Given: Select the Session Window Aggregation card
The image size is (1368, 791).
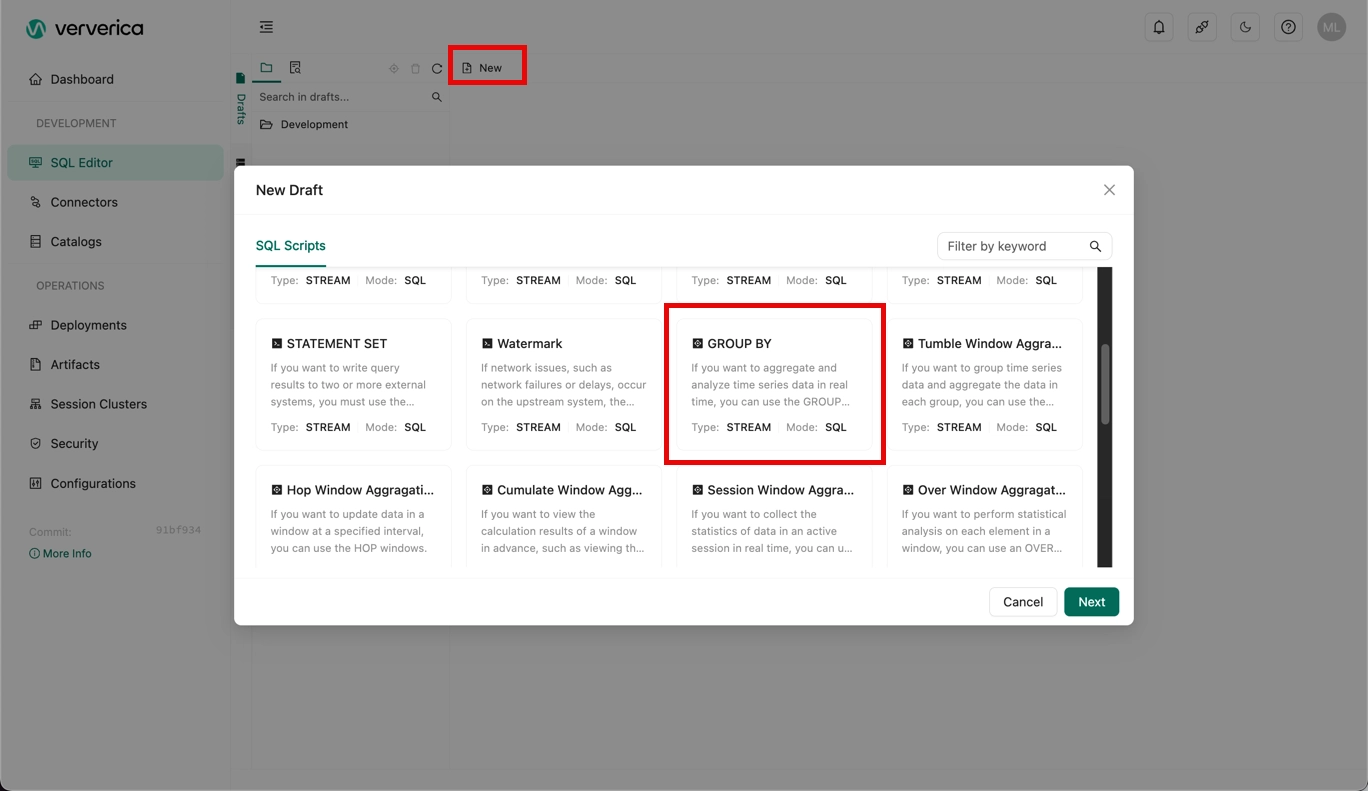Looking at the screenshot, I should (x=775, y=517).
